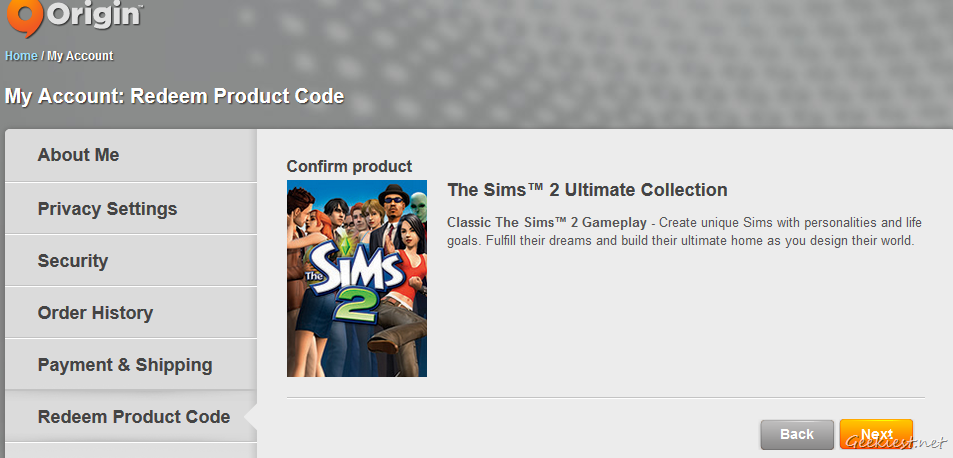Screen dimensions: 953x458
Task: Switch to Privacy Settings
Action: click(x=107, y=209)
